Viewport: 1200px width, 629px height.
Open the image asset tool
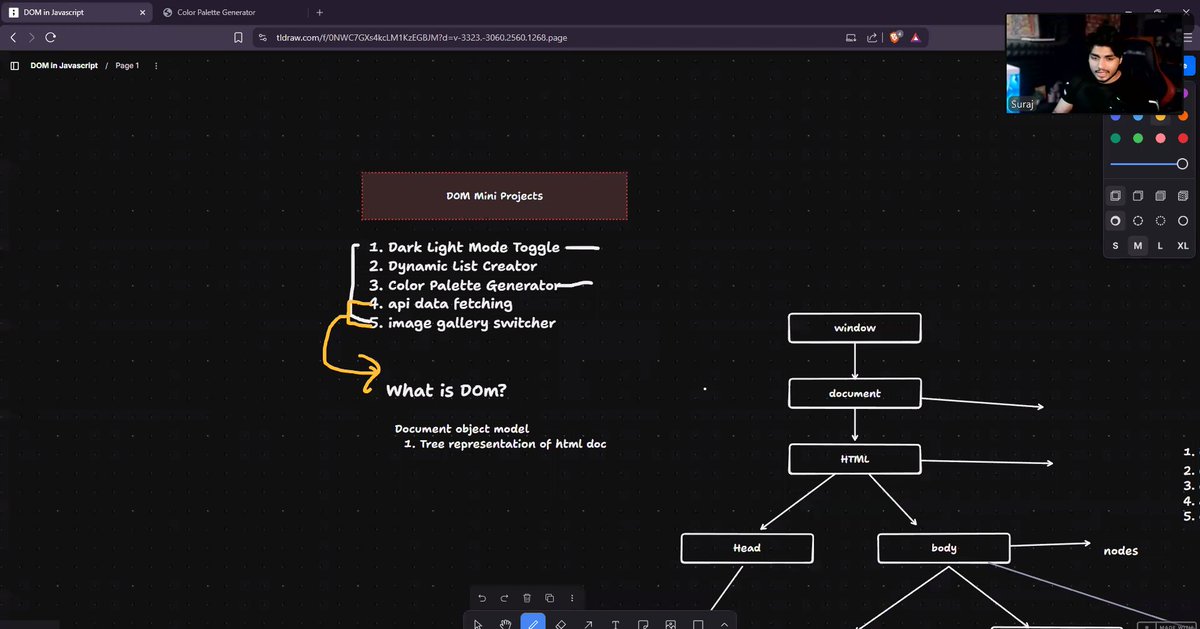(670, 624)
